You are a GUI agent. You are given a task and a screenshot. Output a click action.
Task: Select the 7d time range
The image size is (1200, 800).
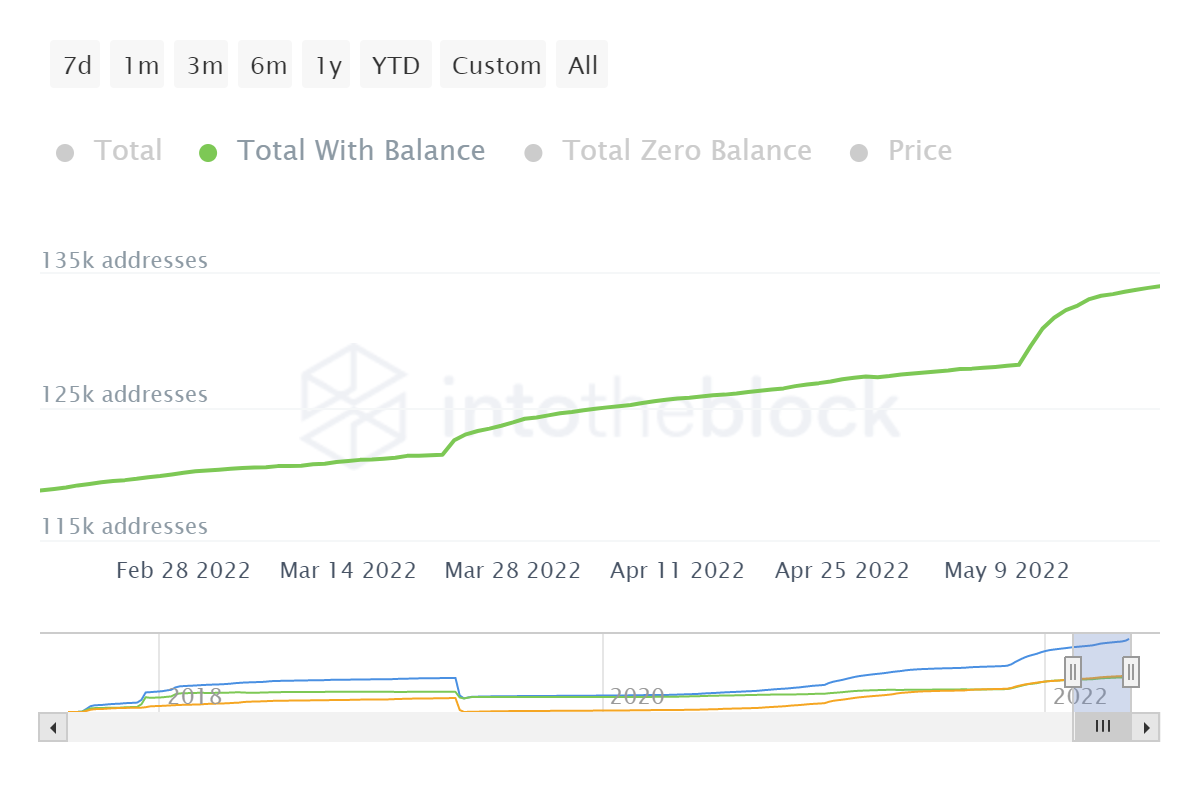pyautogui.click(x=76, y=66)
